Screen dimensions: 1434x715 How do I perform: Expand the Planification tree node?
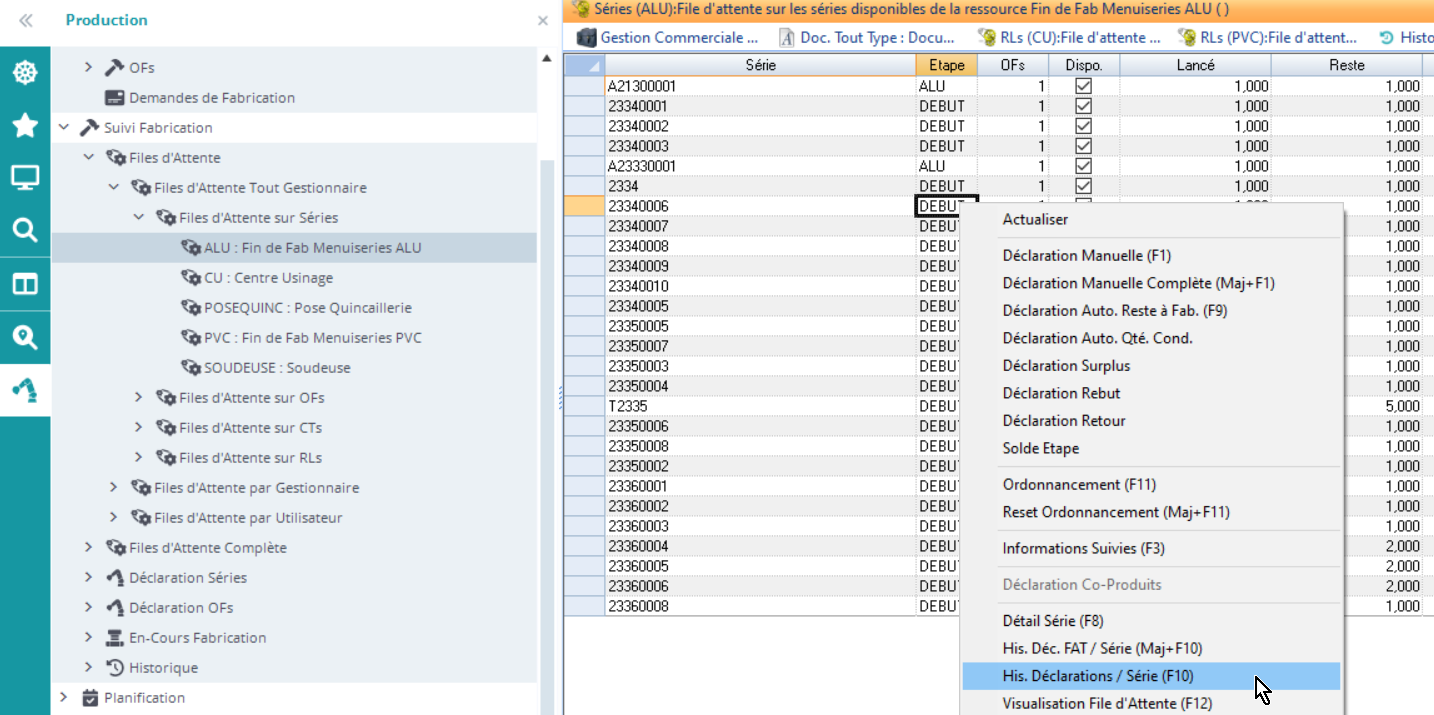click(65, 698)
